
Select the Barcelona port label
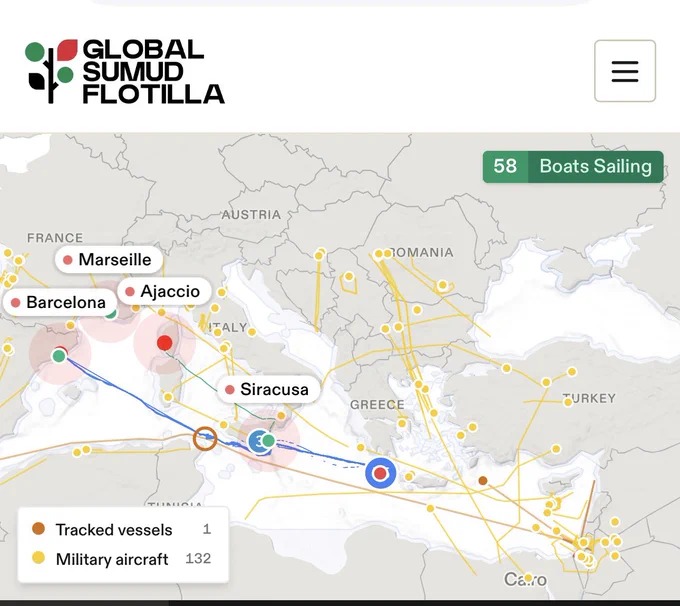coord(60,302)
